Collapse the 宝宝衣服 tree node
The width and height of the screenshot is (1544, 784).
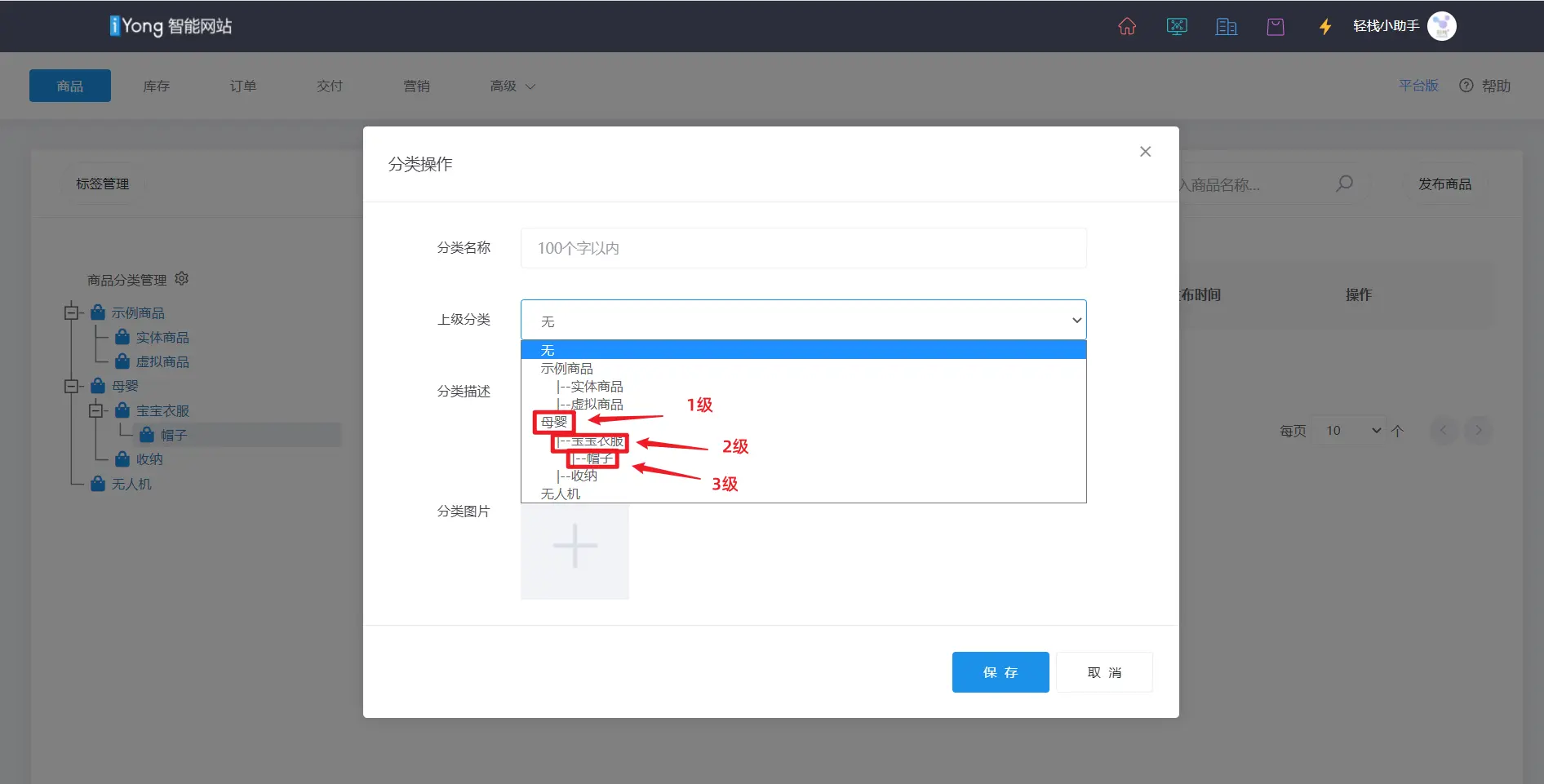(96, 410)
